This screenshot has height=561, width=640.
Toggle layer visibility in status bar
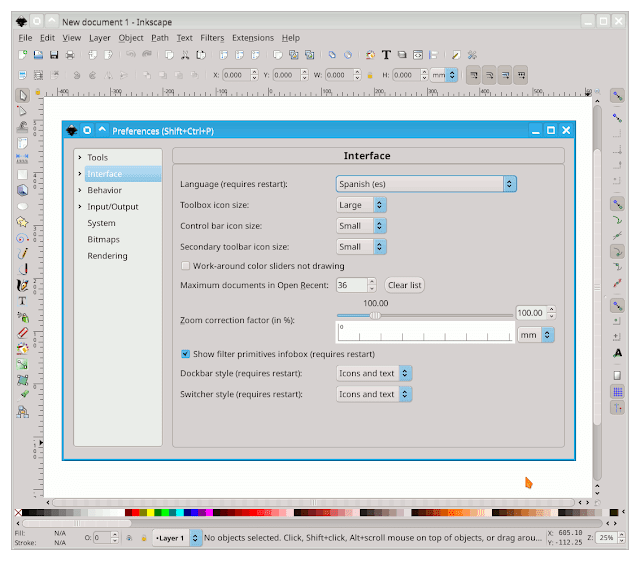point(129,538)
